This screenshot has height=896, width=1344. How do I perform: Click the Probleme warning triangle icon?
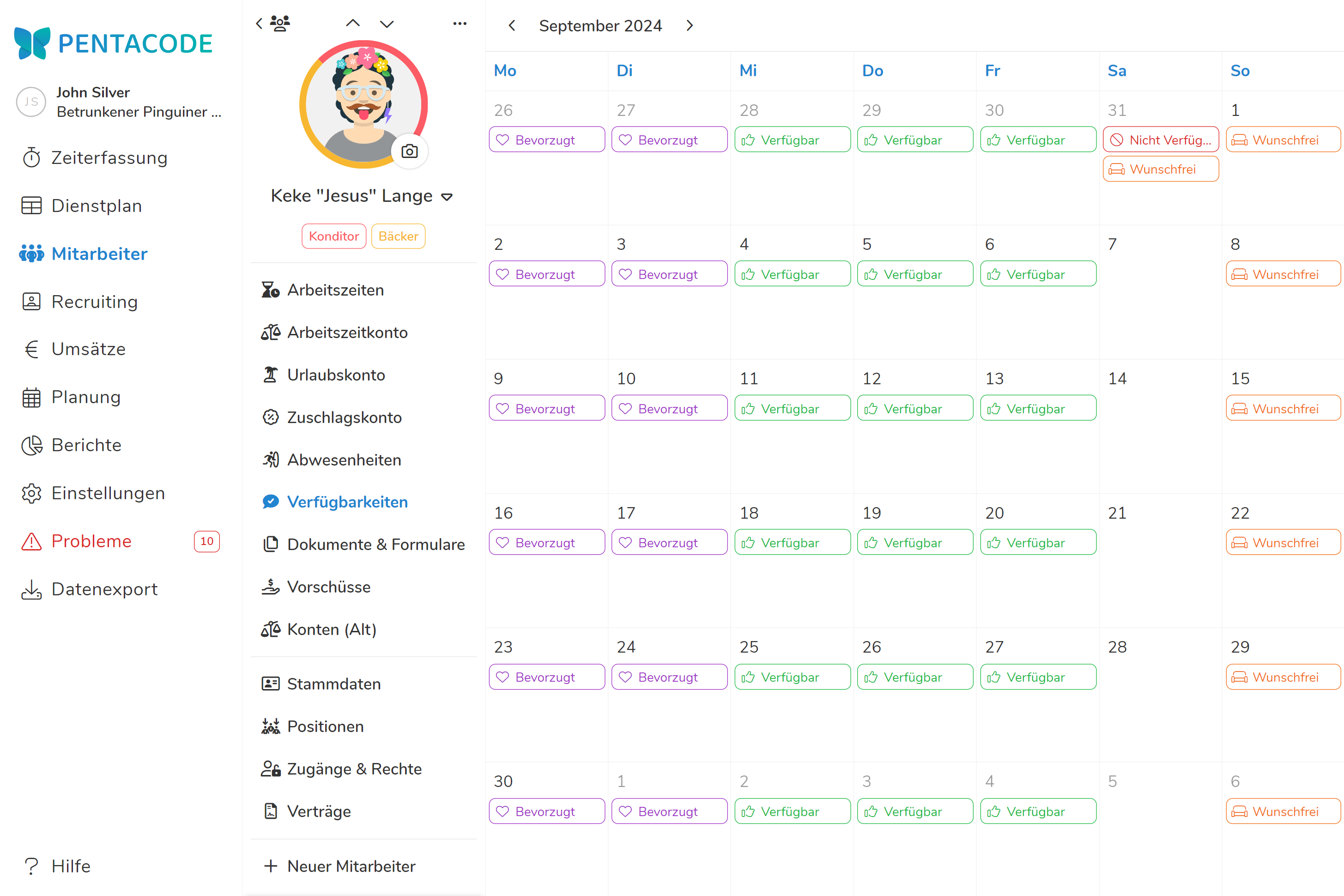31,541
